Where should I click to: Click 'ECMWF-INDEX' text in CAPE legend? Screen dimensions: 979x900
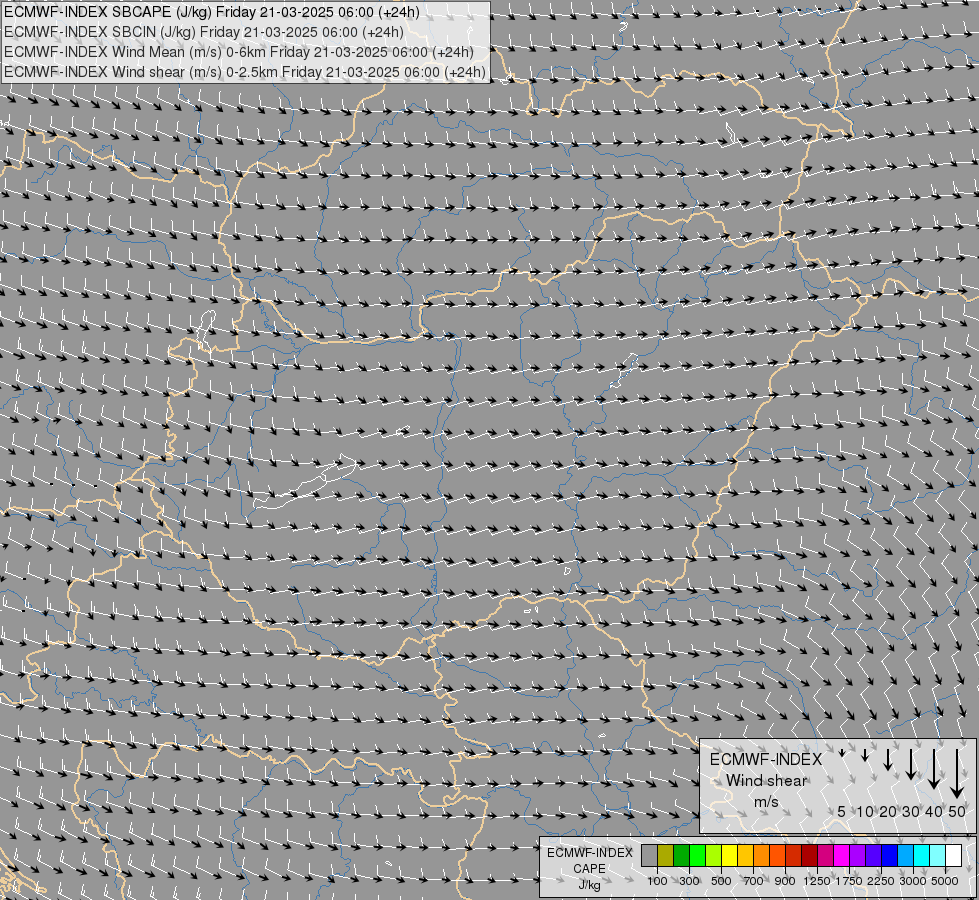click(x=589, y=853)
